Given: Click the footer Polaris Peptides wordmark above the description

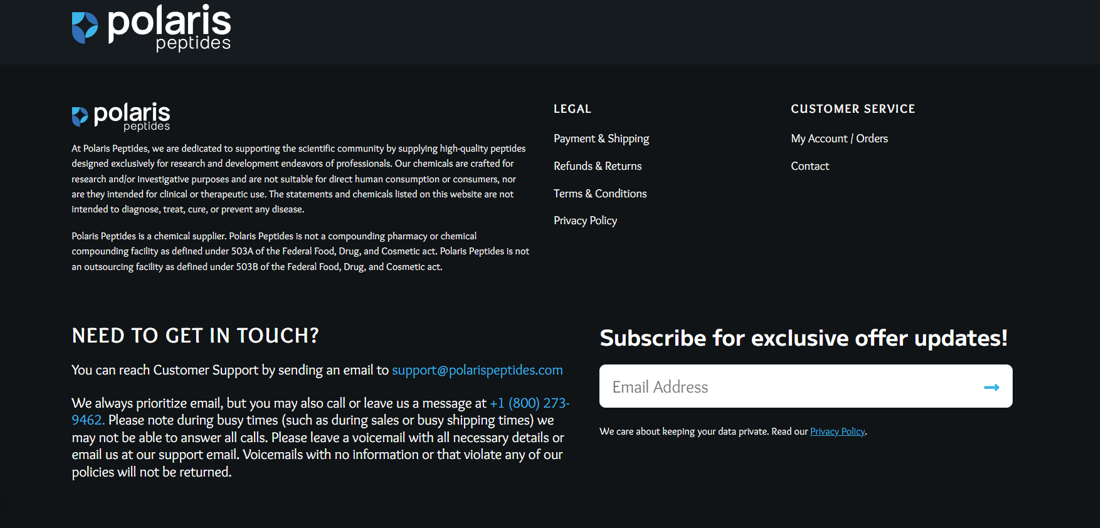Looking at the screenshot, I should pos(132,117).
